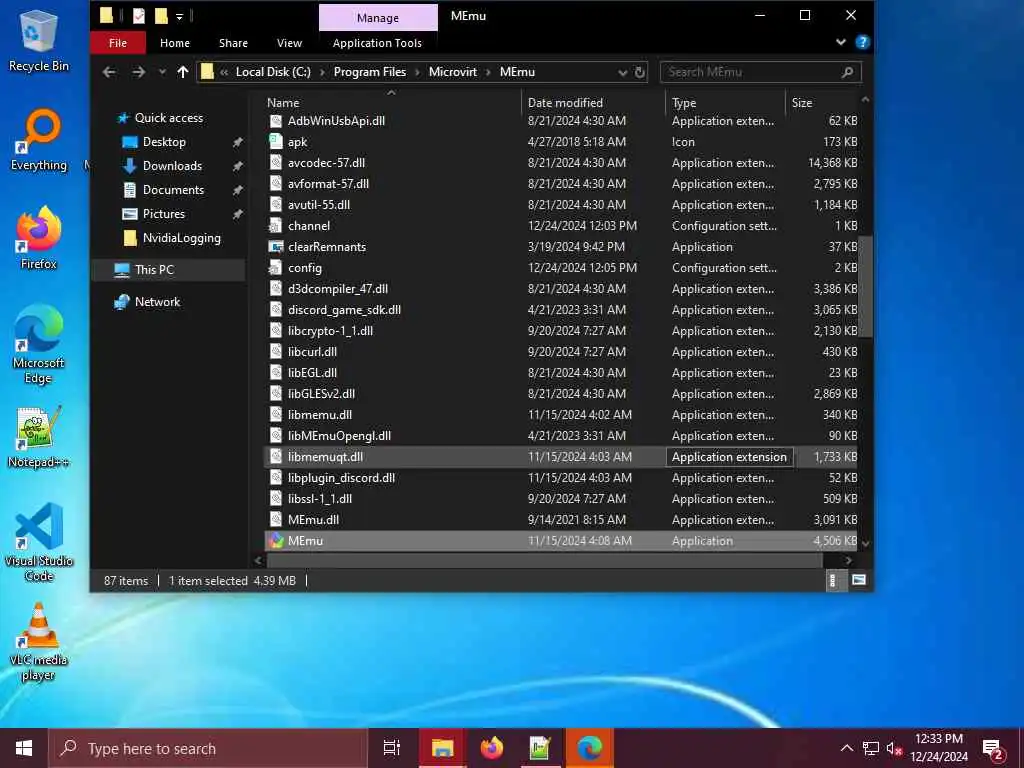Sort files by the Size column
The height and width of the screenshot is (768, 1024).
click(x=822, y=103)
